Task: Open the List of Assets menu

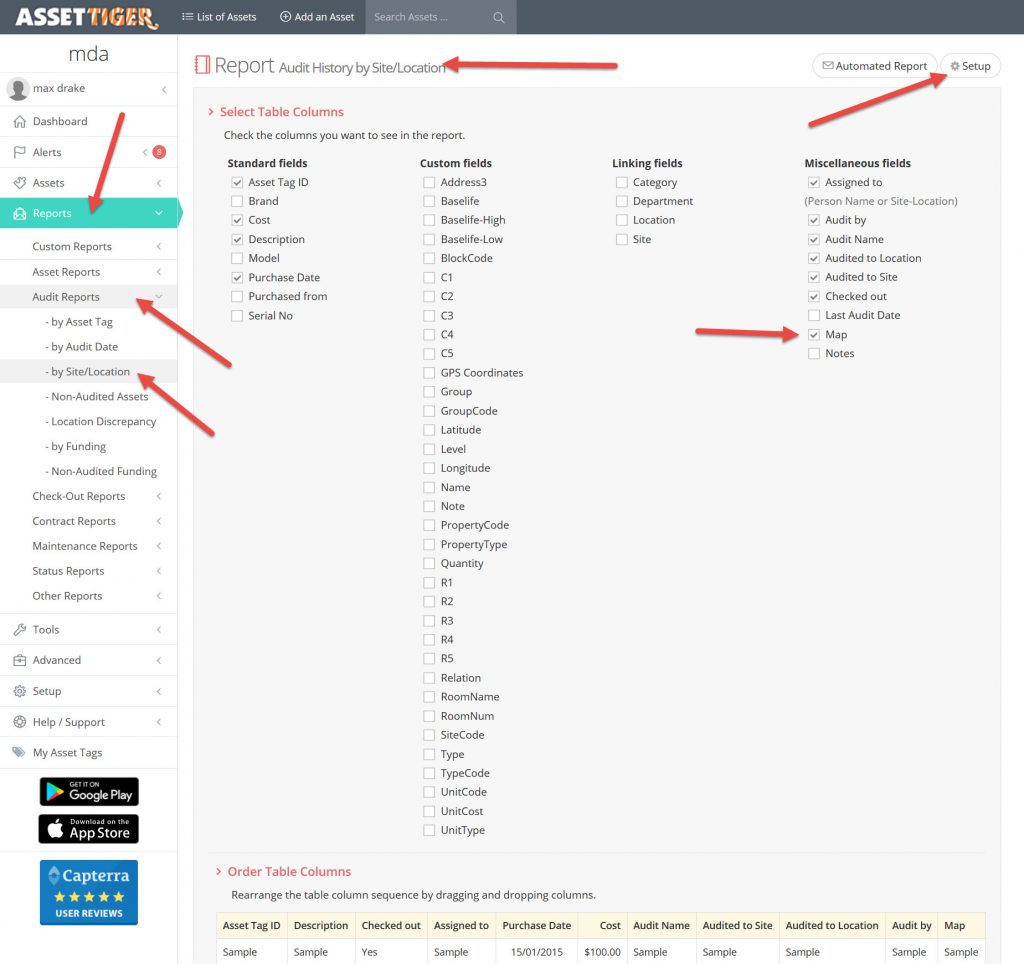Action: pyautogui.click(x=219, y=17)
